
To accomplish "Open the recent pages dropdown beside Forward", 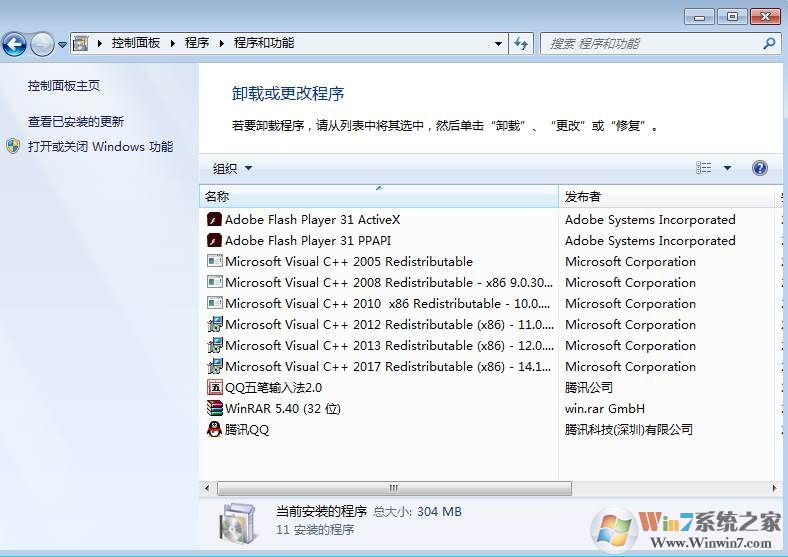I will click(62, 44).
